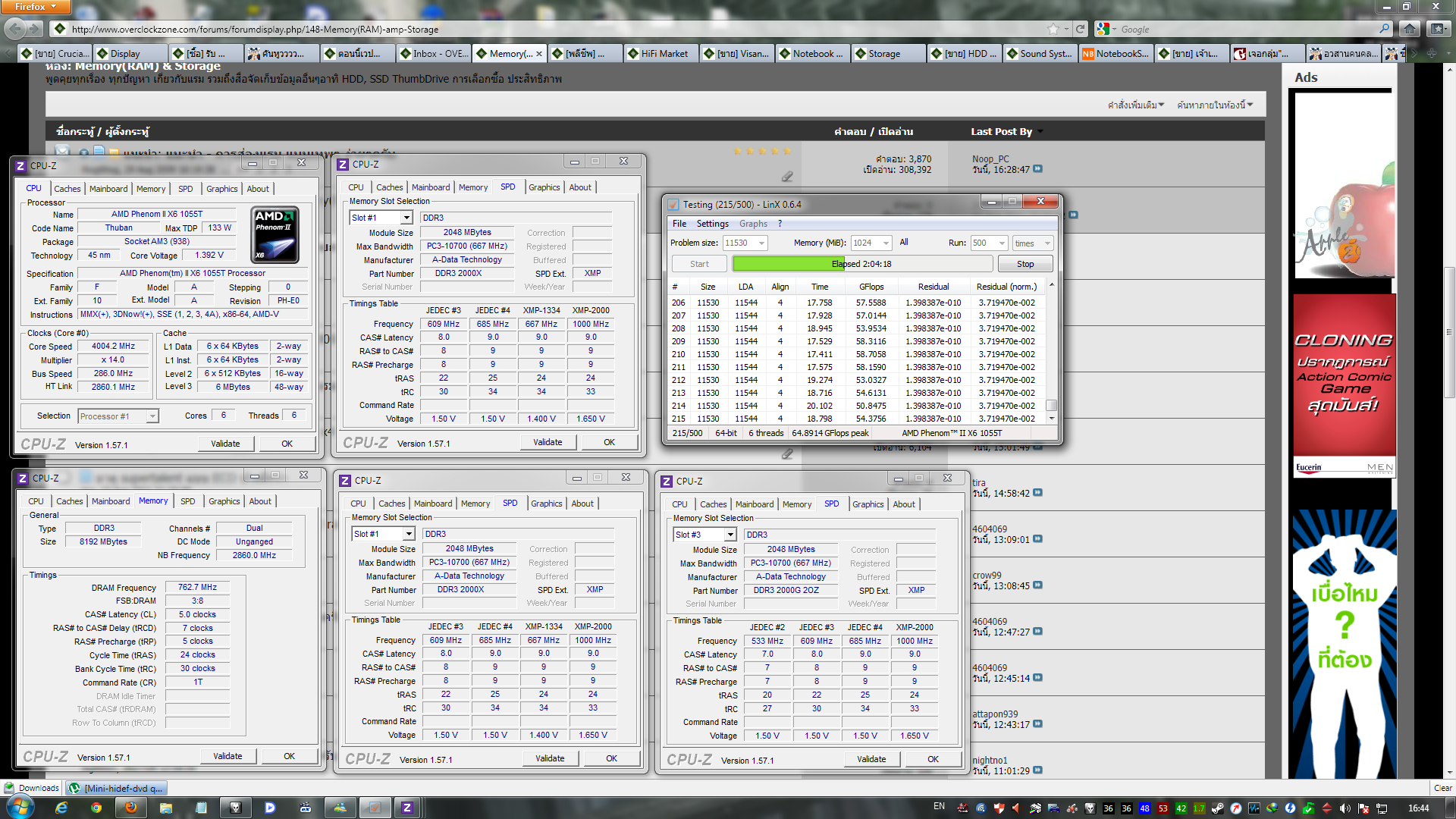Viewport: 1456px width, 819px height.
Task: Click the CPU-Z taskbar icon
Action: click(x=407, y=808)
